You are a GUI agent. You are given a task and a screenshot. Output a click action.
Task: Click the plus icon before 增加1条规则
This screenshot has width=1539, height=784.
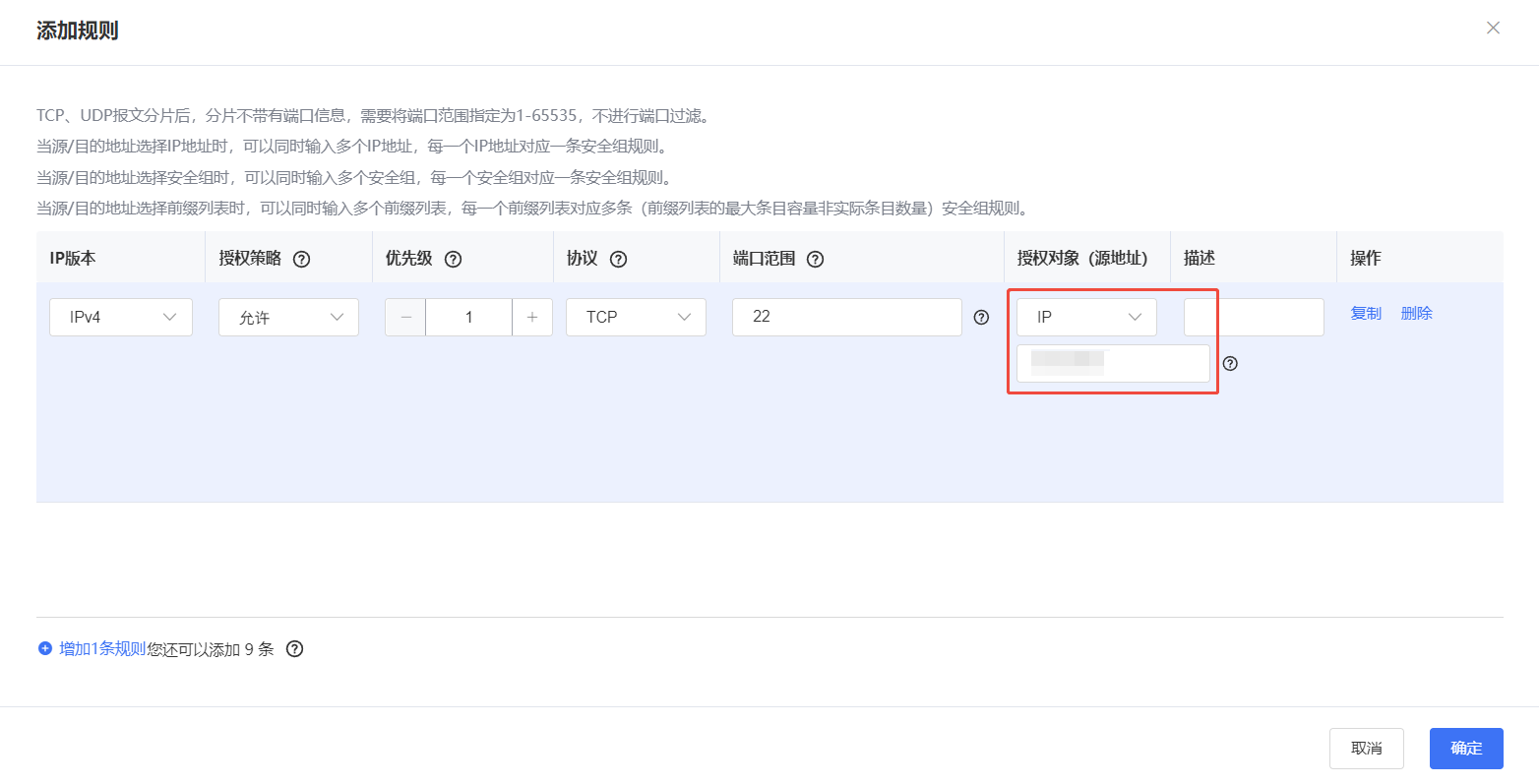pos(44,649)
